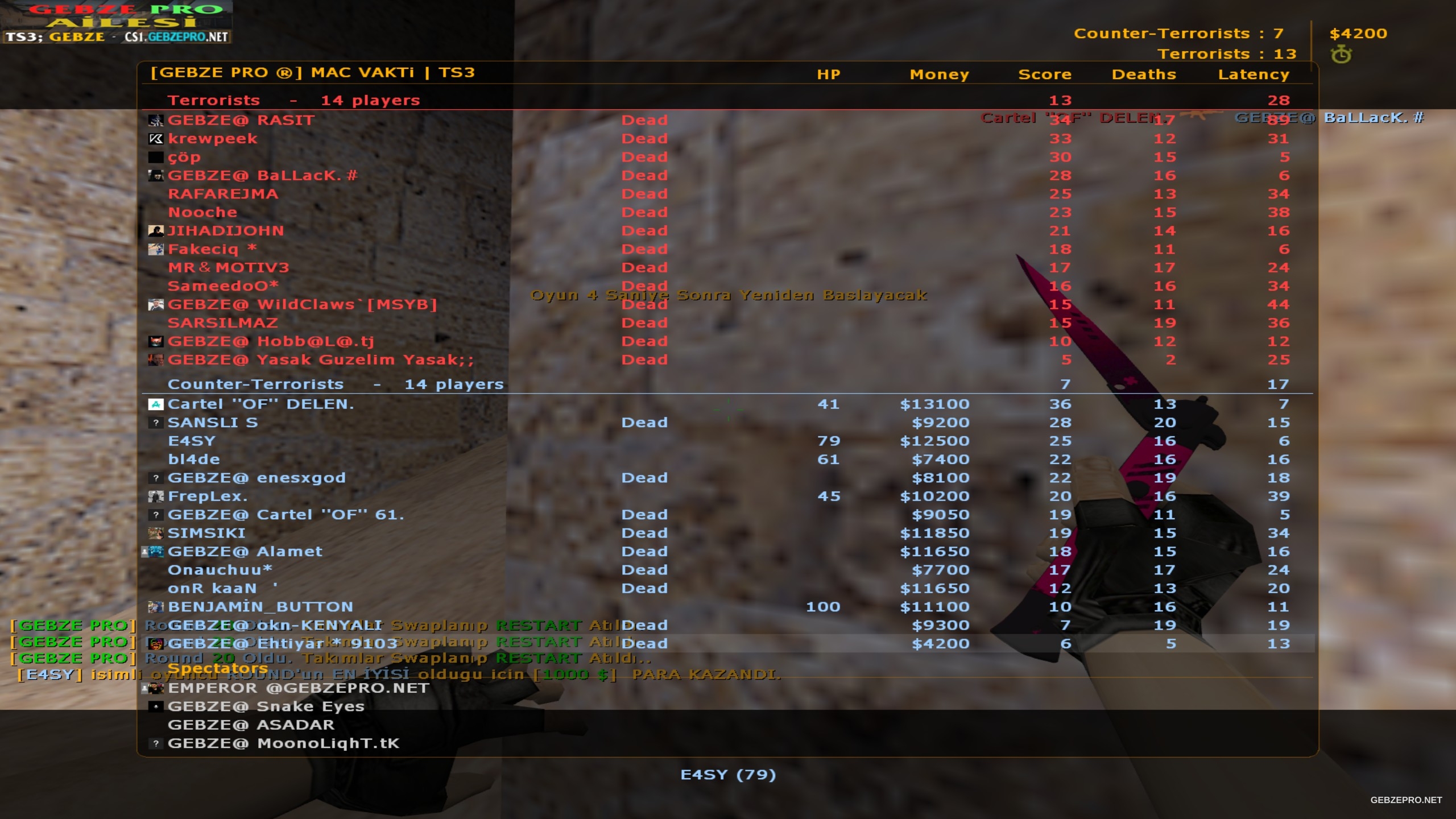Click BENJAMİN_BUTTON's avatar icon
The image size is (1456, 819).
155,607
